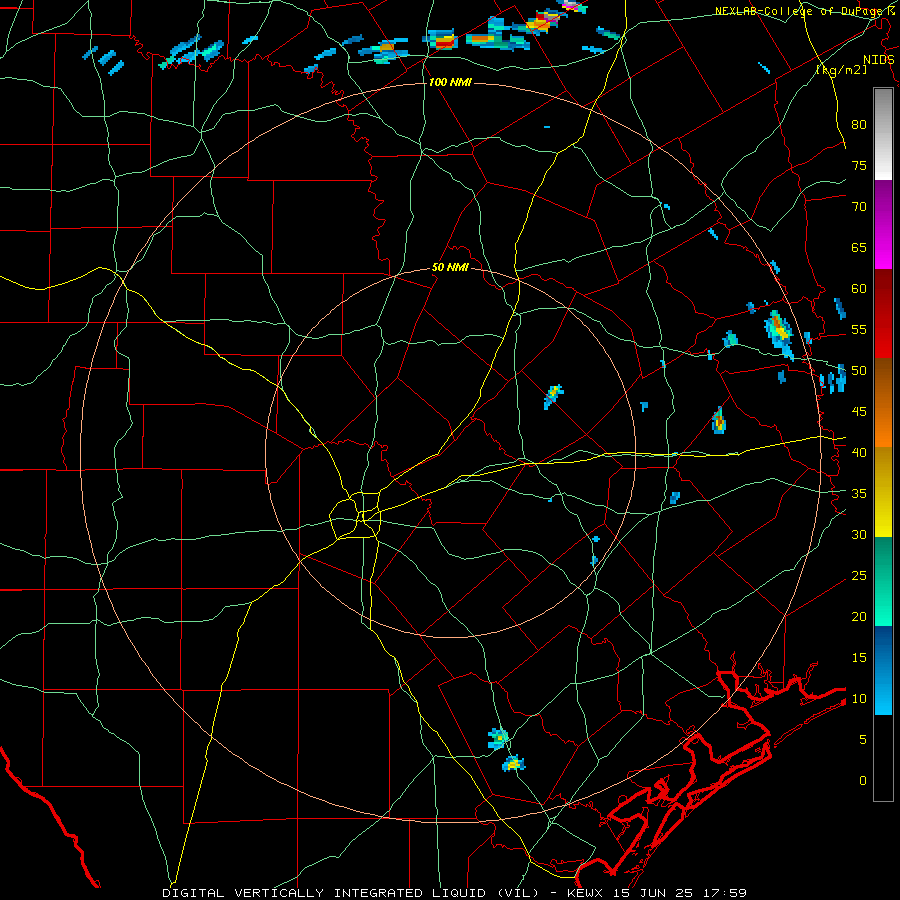Click the 70 value on the color scale

[x=859, y=207]
